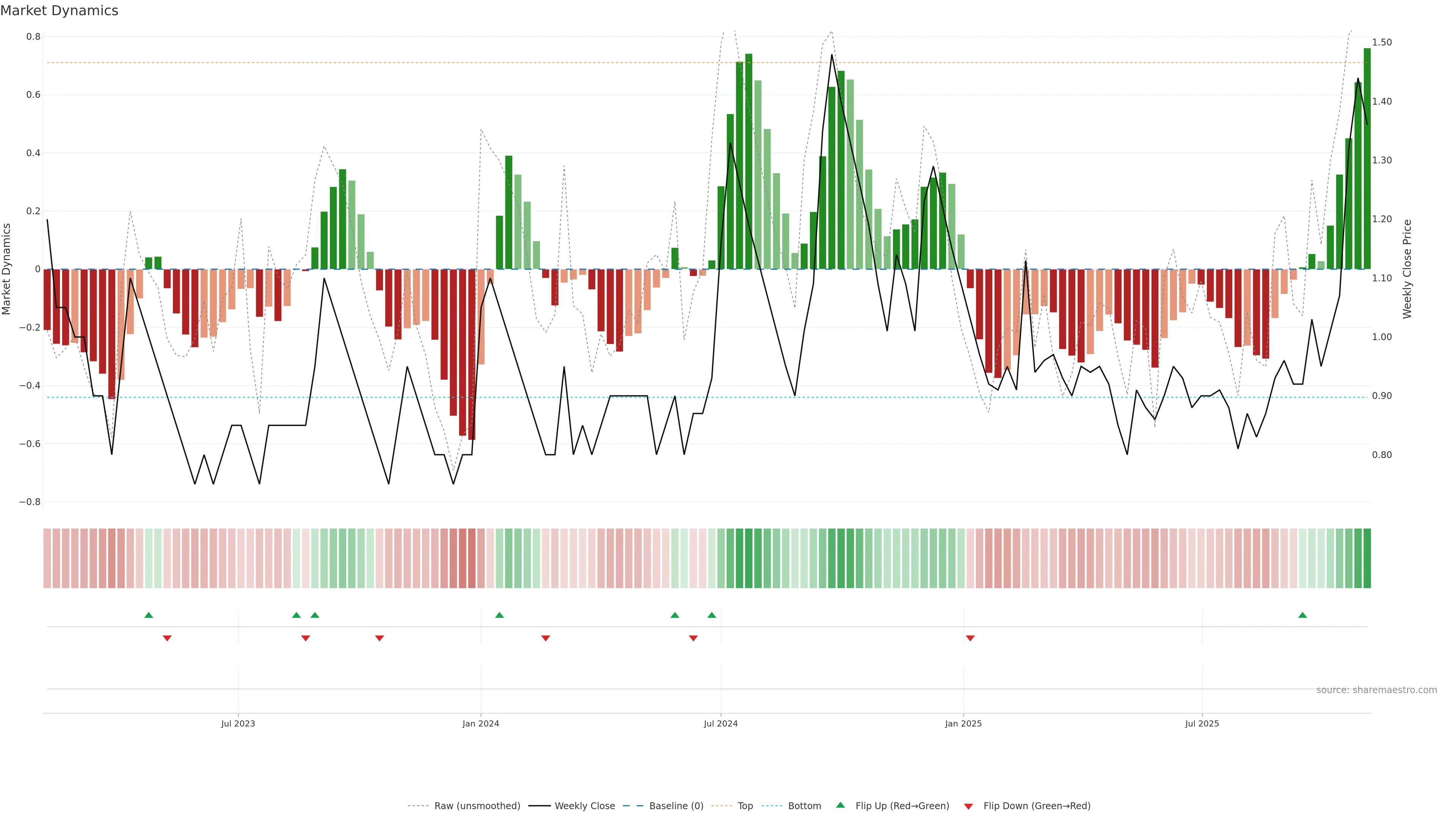Toggle the Weekly Close legend entry
The height and width of the screenshot is (819, 1456).
pos(584,806)
